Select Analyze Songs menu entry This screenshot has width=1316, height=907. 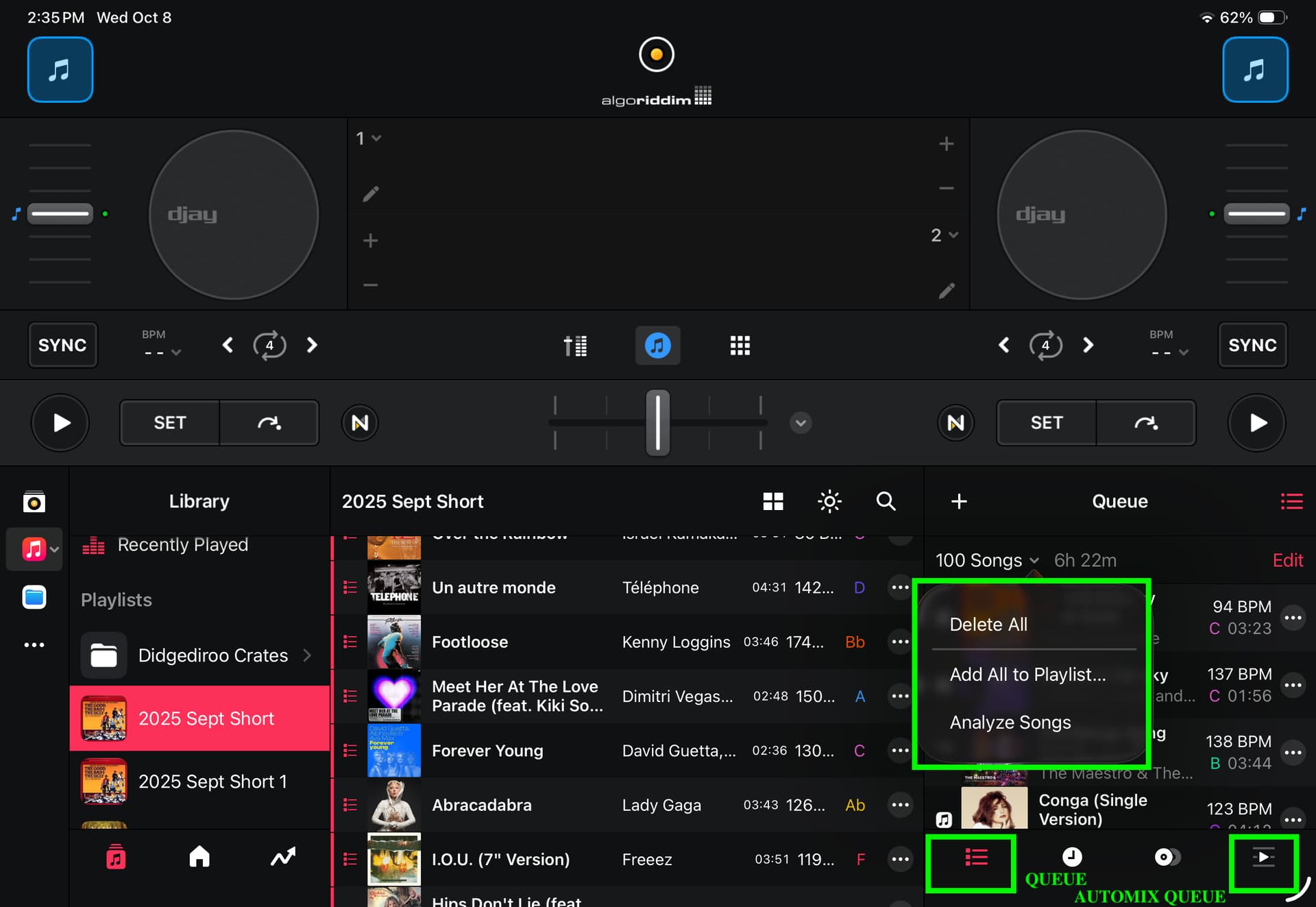click(1010, 722)
